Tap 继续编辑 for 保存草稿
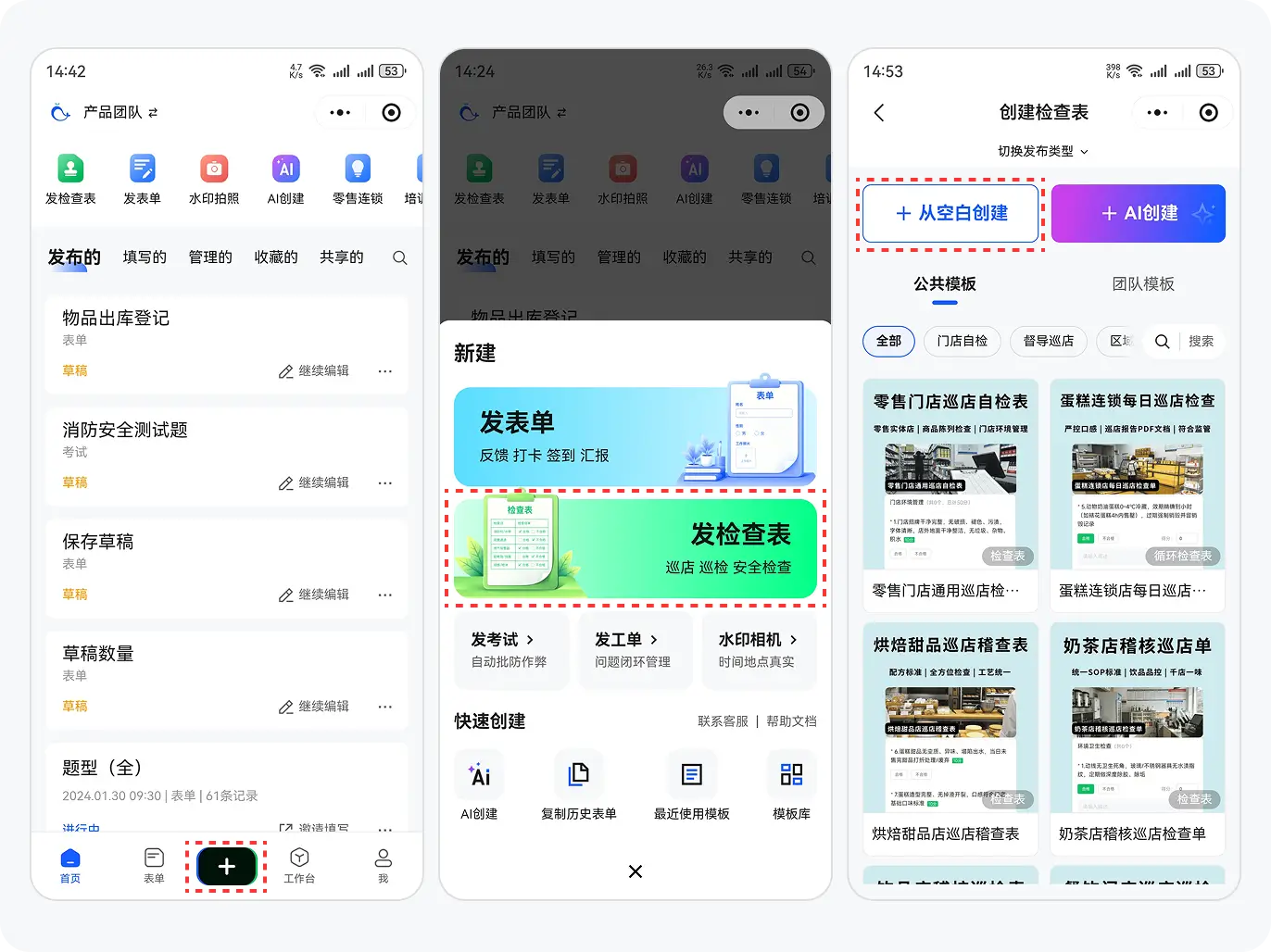 coord(314,595)
